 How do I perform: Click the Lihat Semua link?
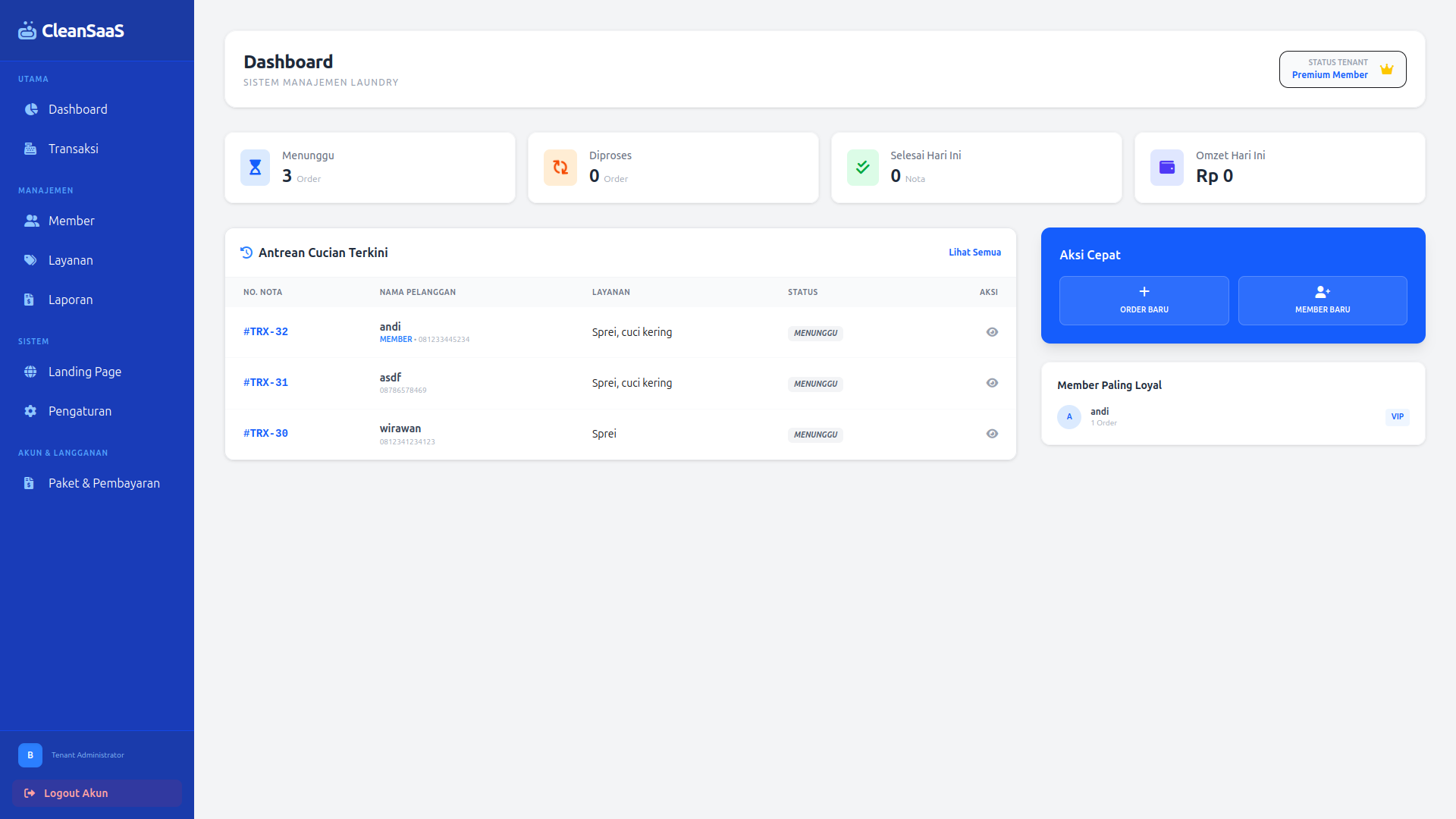pos(974,252)
